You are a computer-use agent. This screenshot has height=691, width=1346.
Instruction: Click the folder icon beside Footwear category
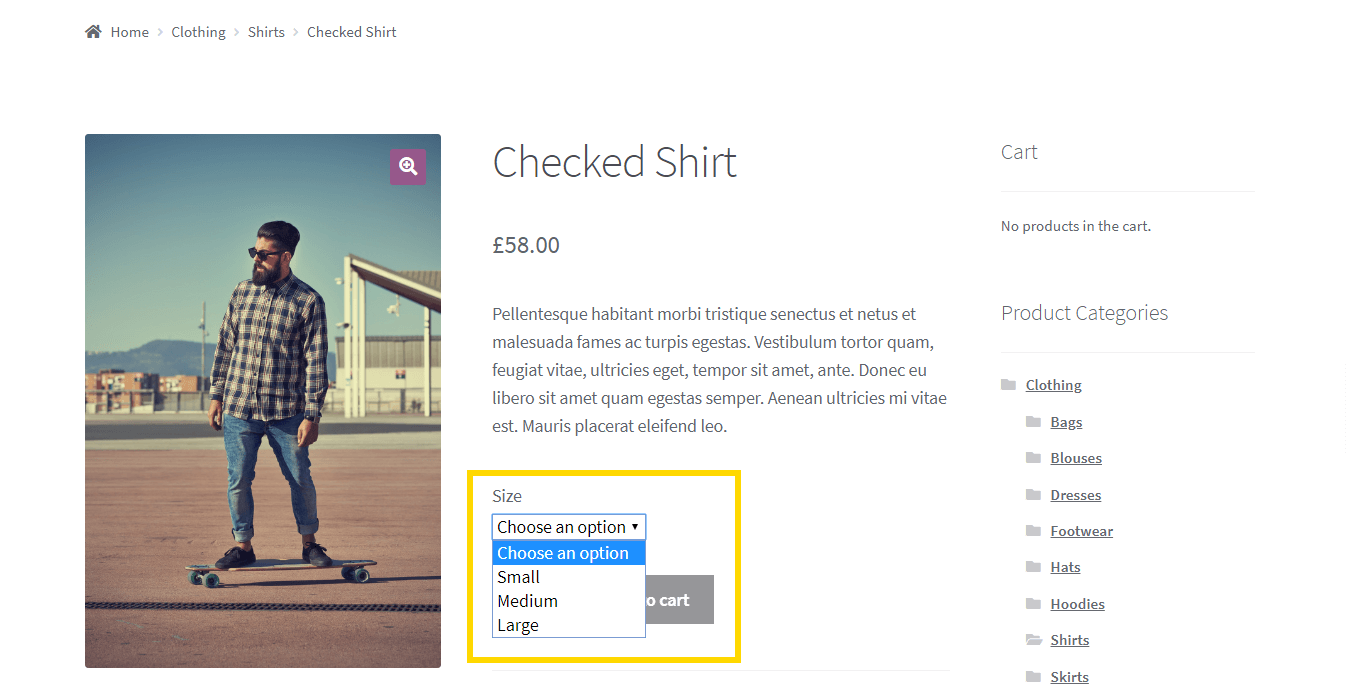click(x=1034, y=530)
